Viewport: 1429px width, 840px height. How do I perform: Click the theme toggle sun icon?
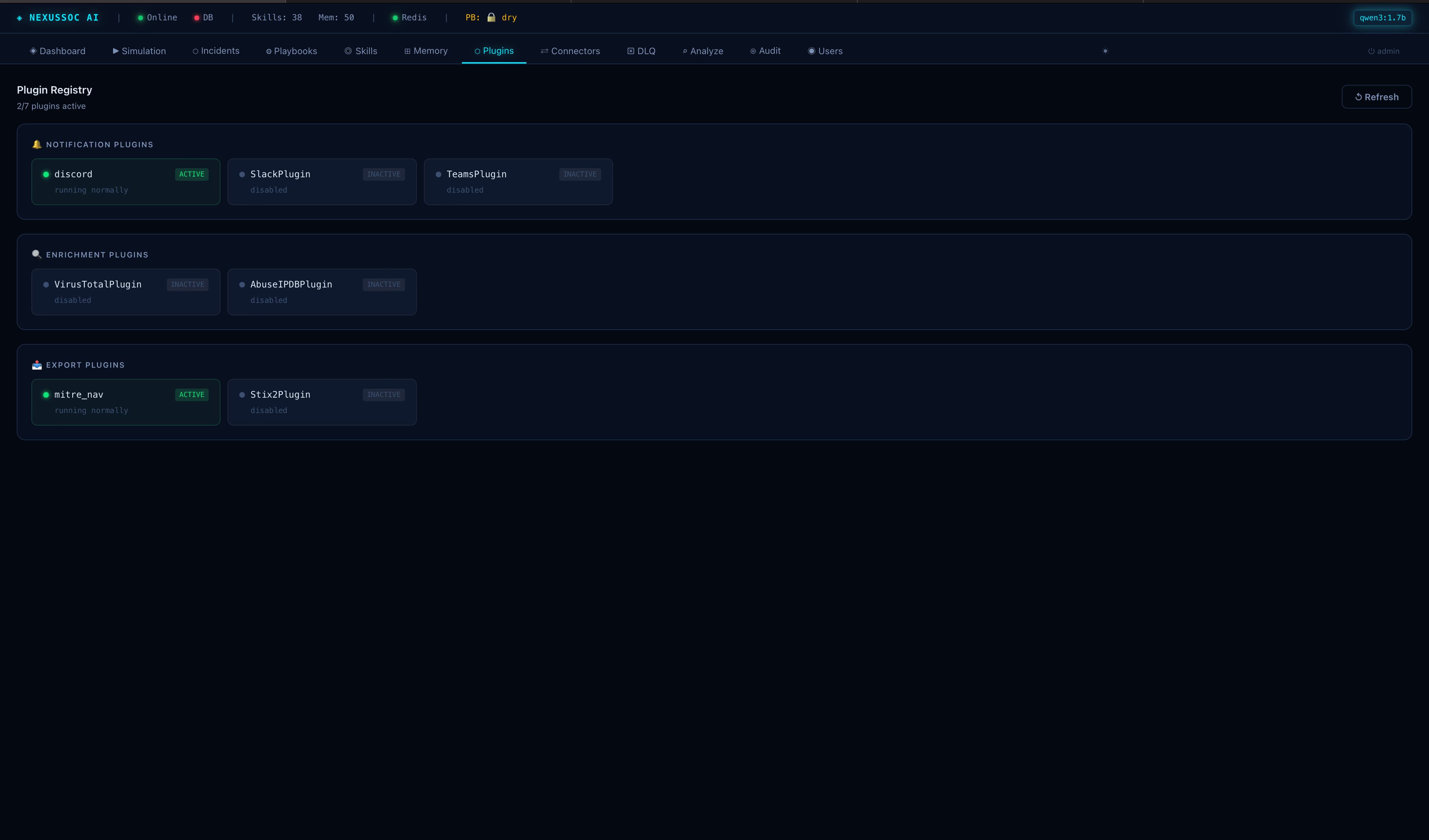click(x=1105, y=51)
